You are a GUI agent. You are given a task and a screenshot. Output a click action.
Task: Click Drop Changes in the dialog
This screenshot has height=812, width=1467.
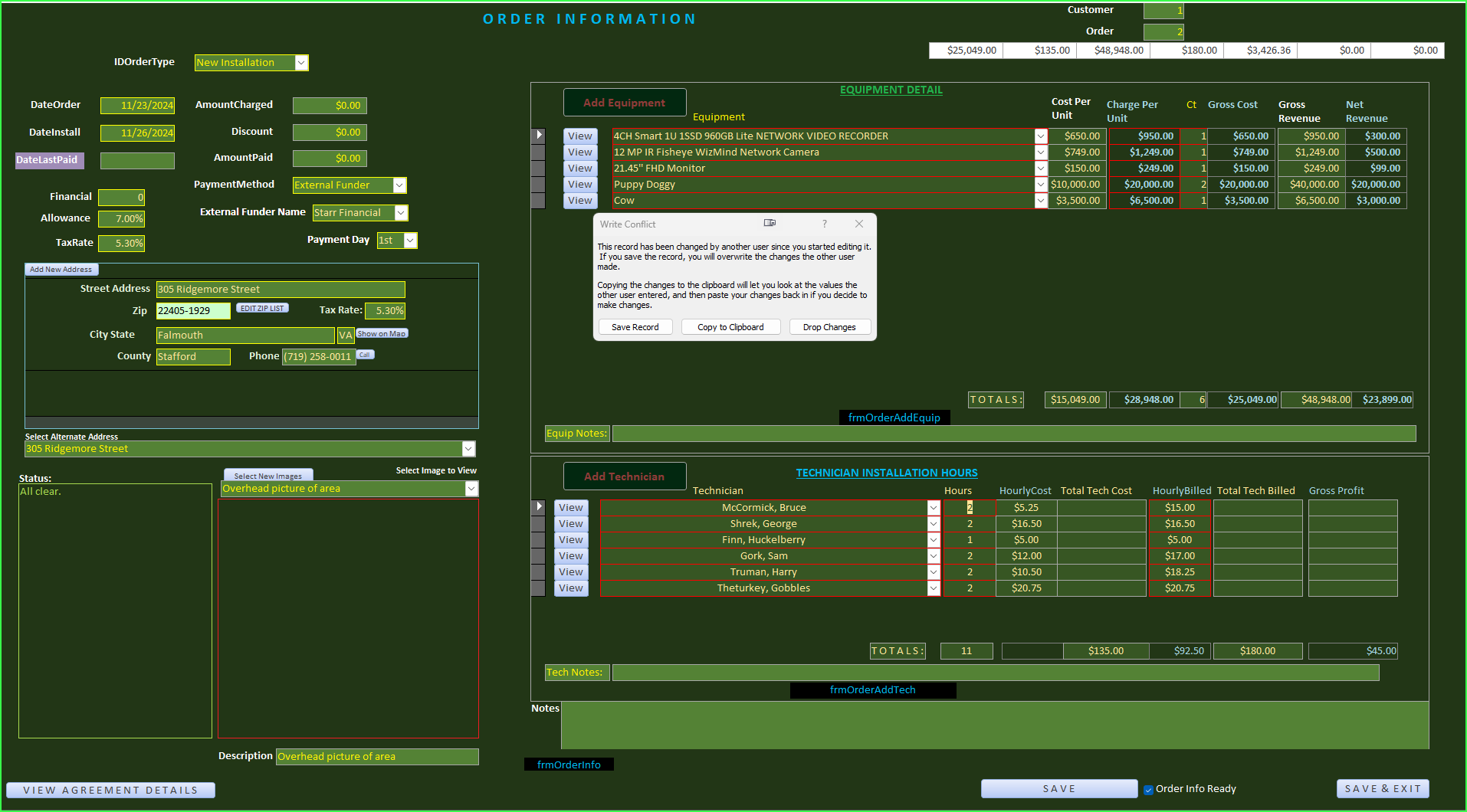[829, 327]
